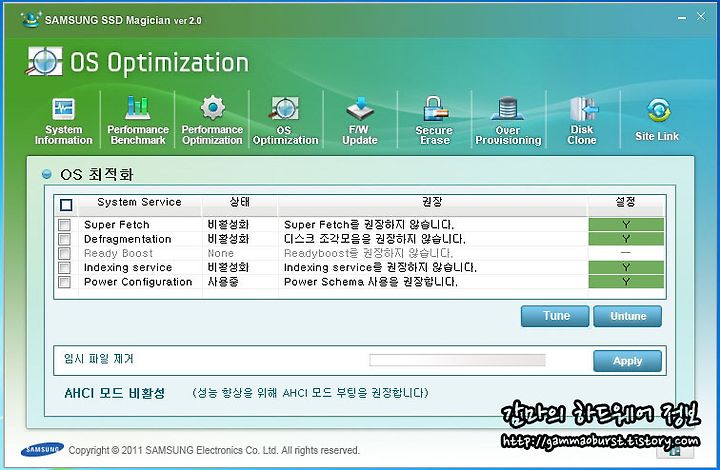This screenshot has width=720, height=470.
Task: Select the Power Configuration service name
Action: [138, 282]
